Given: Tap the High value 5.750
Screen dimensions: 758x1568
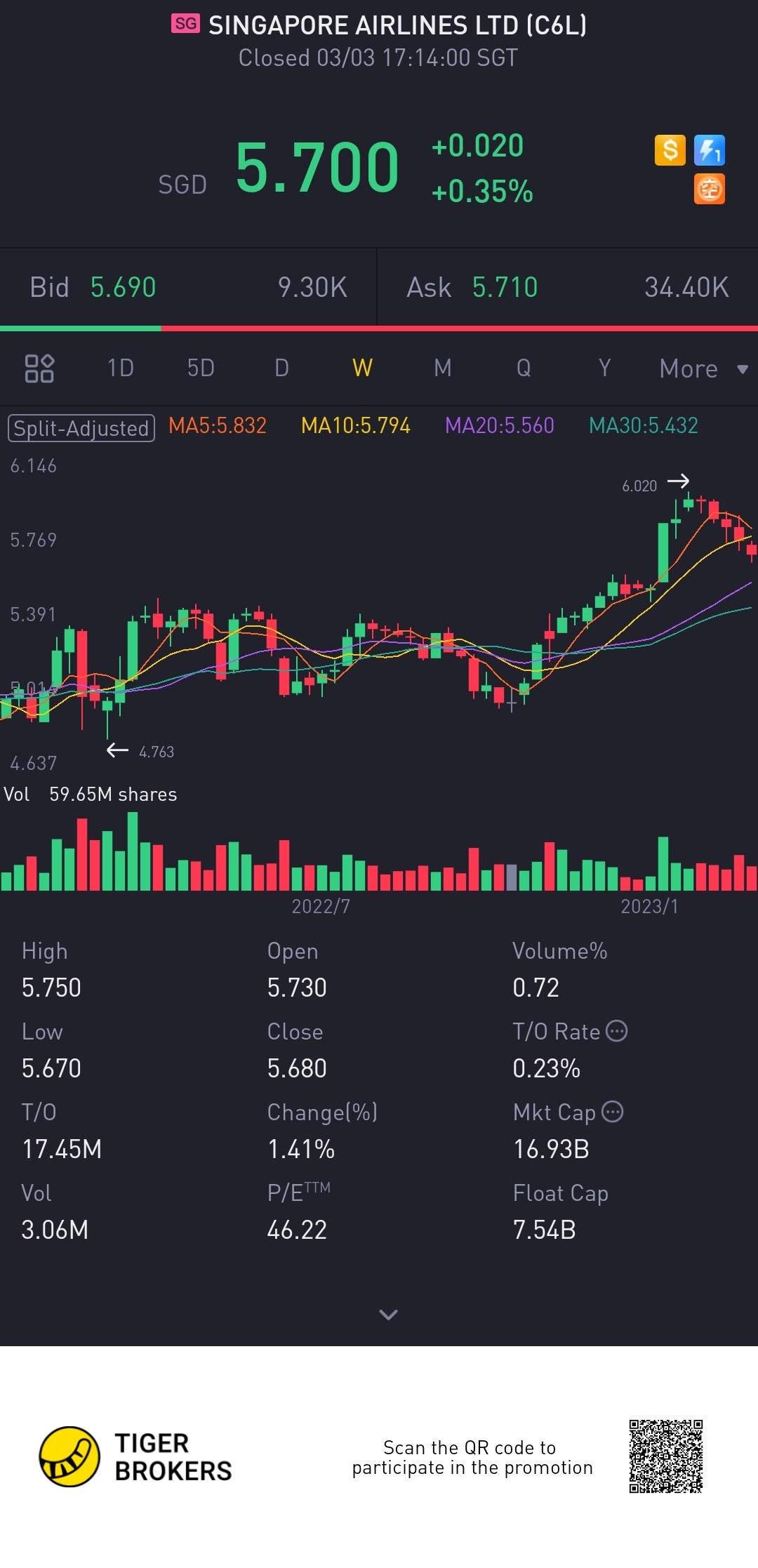Looking at the screenshot, I should [51, 988].
